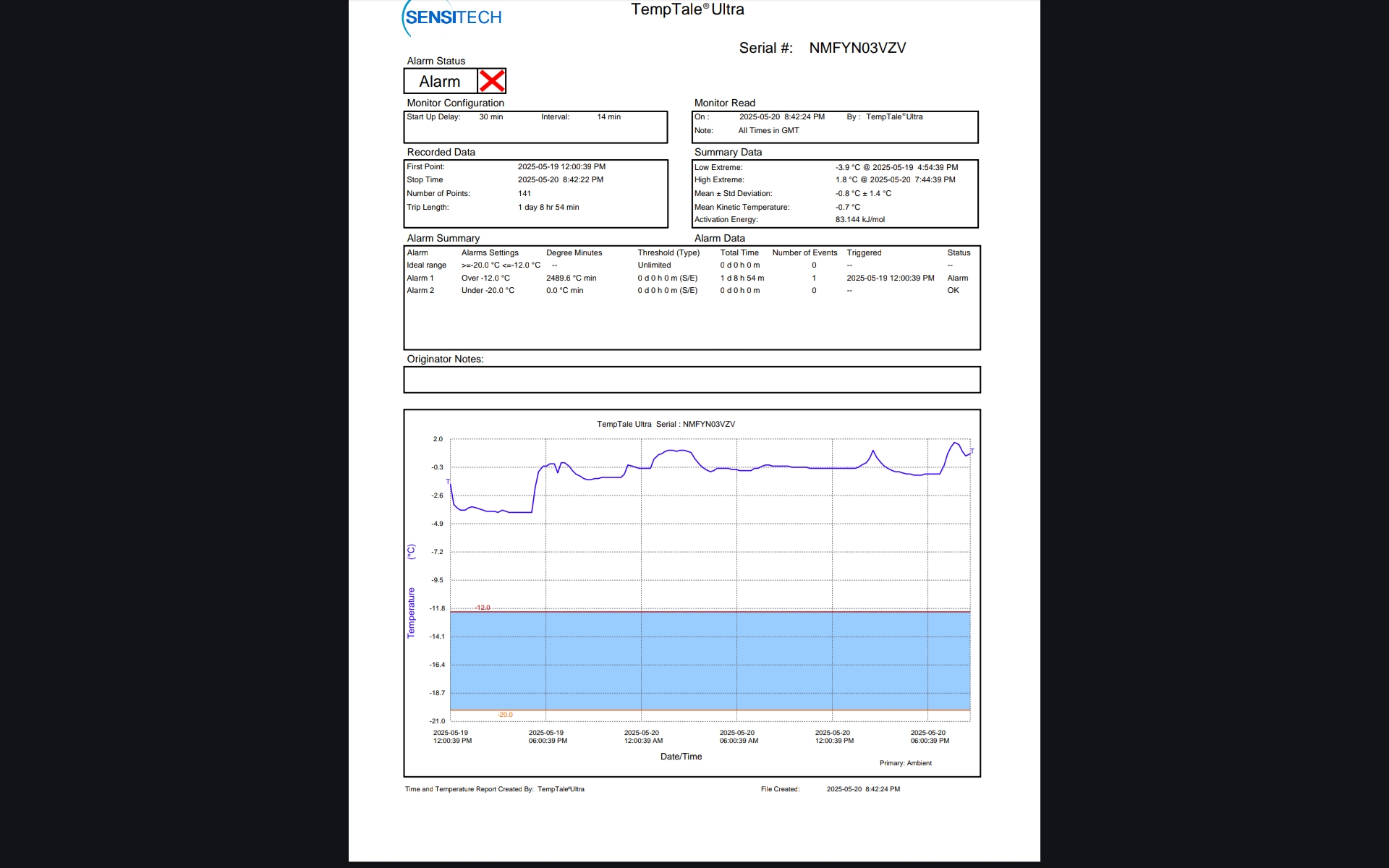1389x868 pixels.
Task: Click the y-axis tick label -21.0
Action: click(x=437, y=721)
